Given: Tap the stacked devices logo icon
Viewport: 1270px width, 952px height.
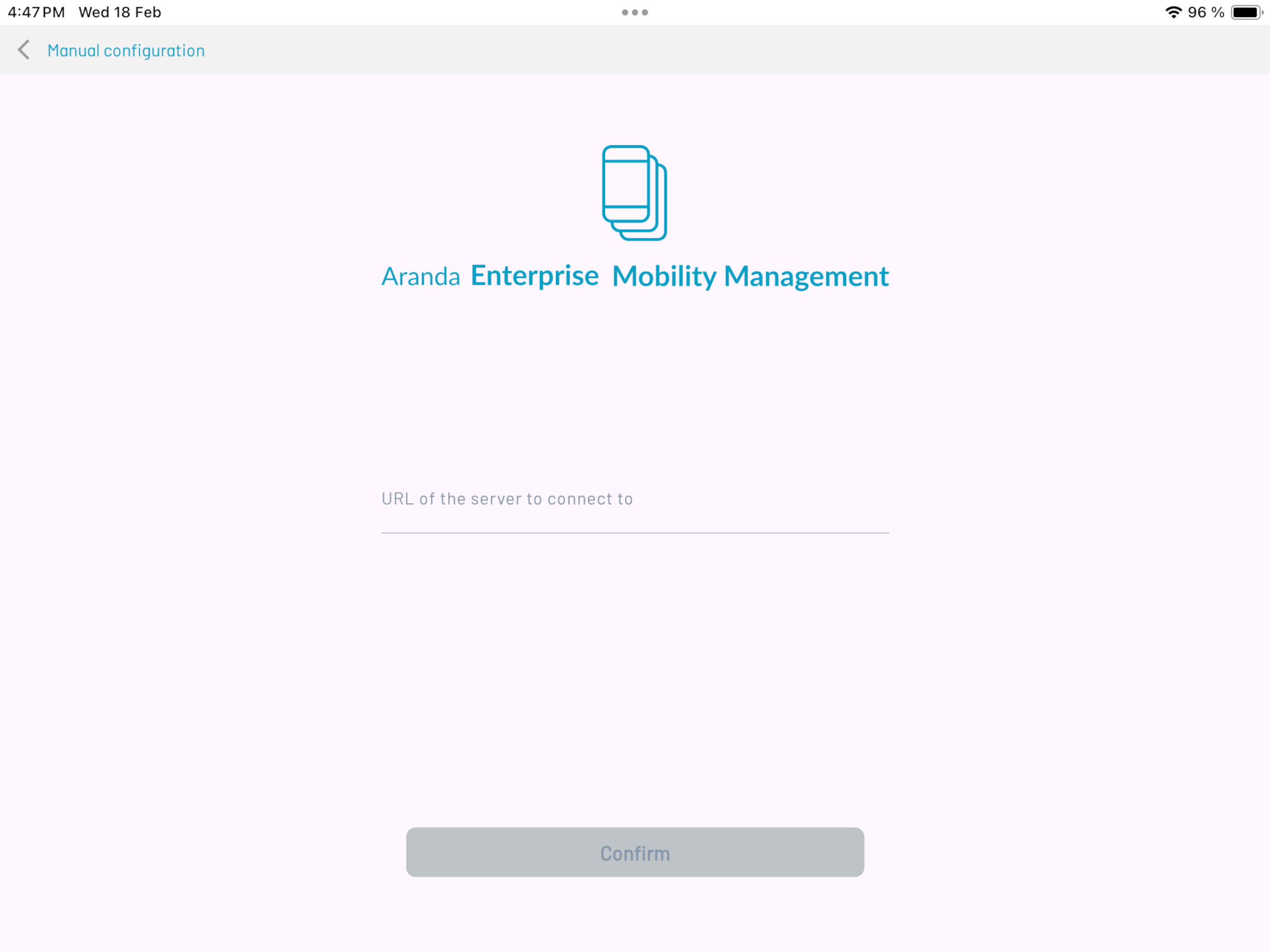Looking at the screenshot, I should point(635,193).
